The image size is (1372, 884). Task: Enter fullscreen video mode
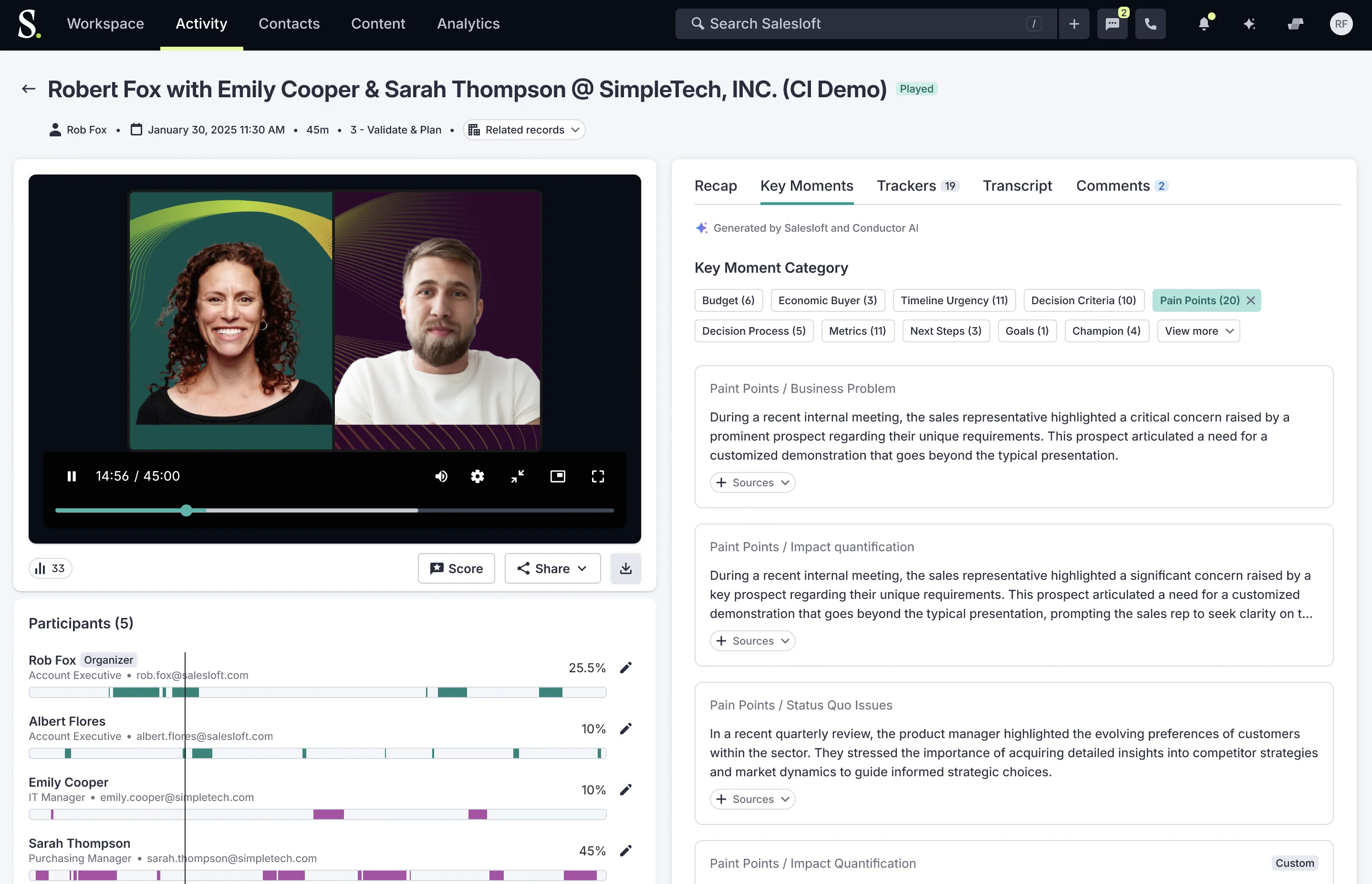pyautogui.click(x=598, y=476)
